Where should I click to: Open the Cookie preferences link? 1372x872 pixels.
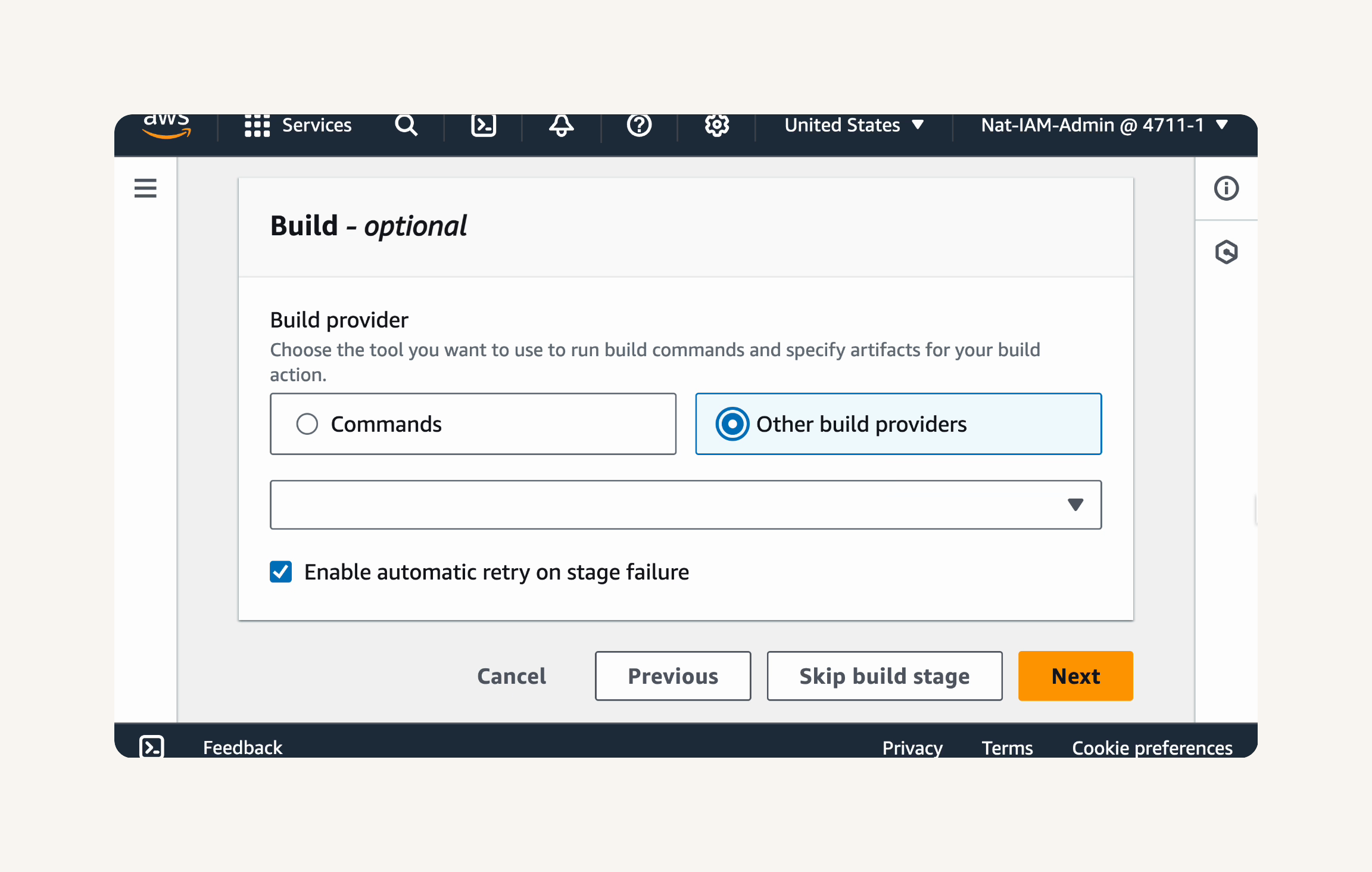(1152, 748)
